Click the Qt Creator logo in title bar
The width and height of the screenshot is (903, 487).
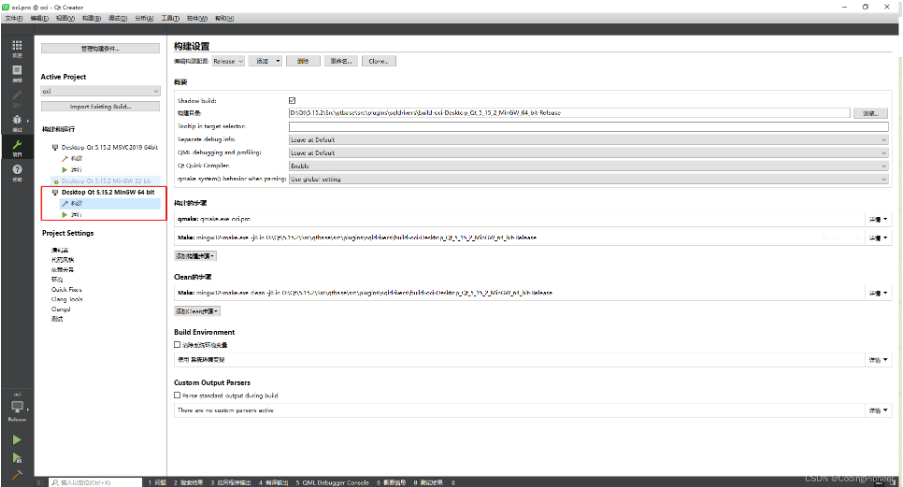[6, 7]
